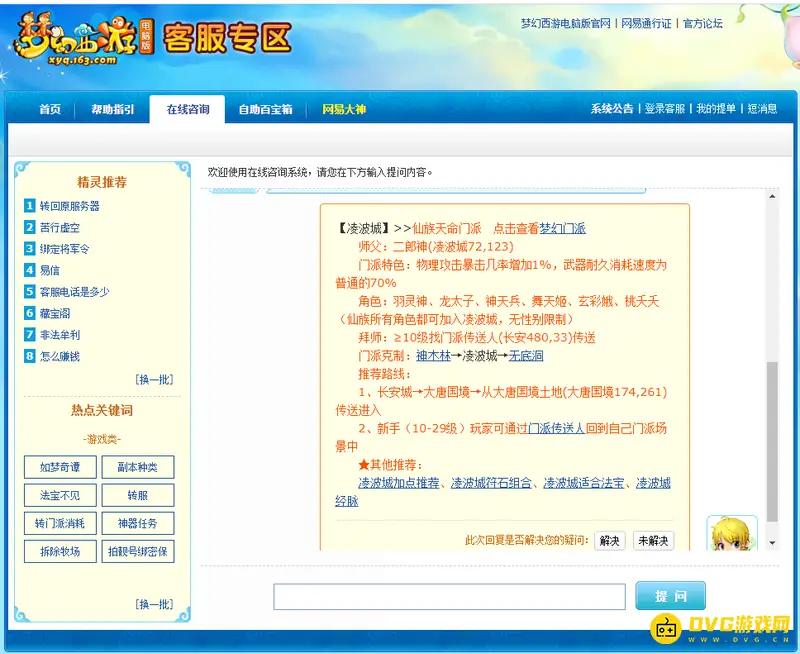The image size is (800, 654).
Task: Open the 无底洞 faction link
Action: [526, 356]
